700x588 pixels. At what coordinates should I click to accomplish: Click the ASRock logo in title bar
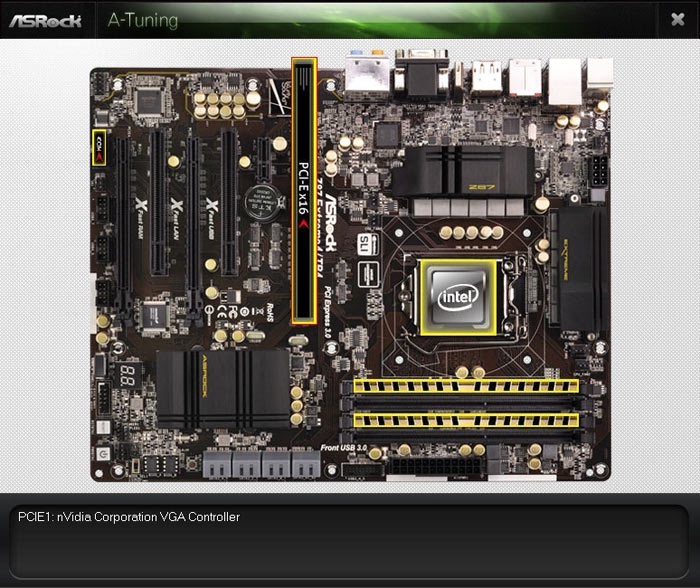pos(46,21)
